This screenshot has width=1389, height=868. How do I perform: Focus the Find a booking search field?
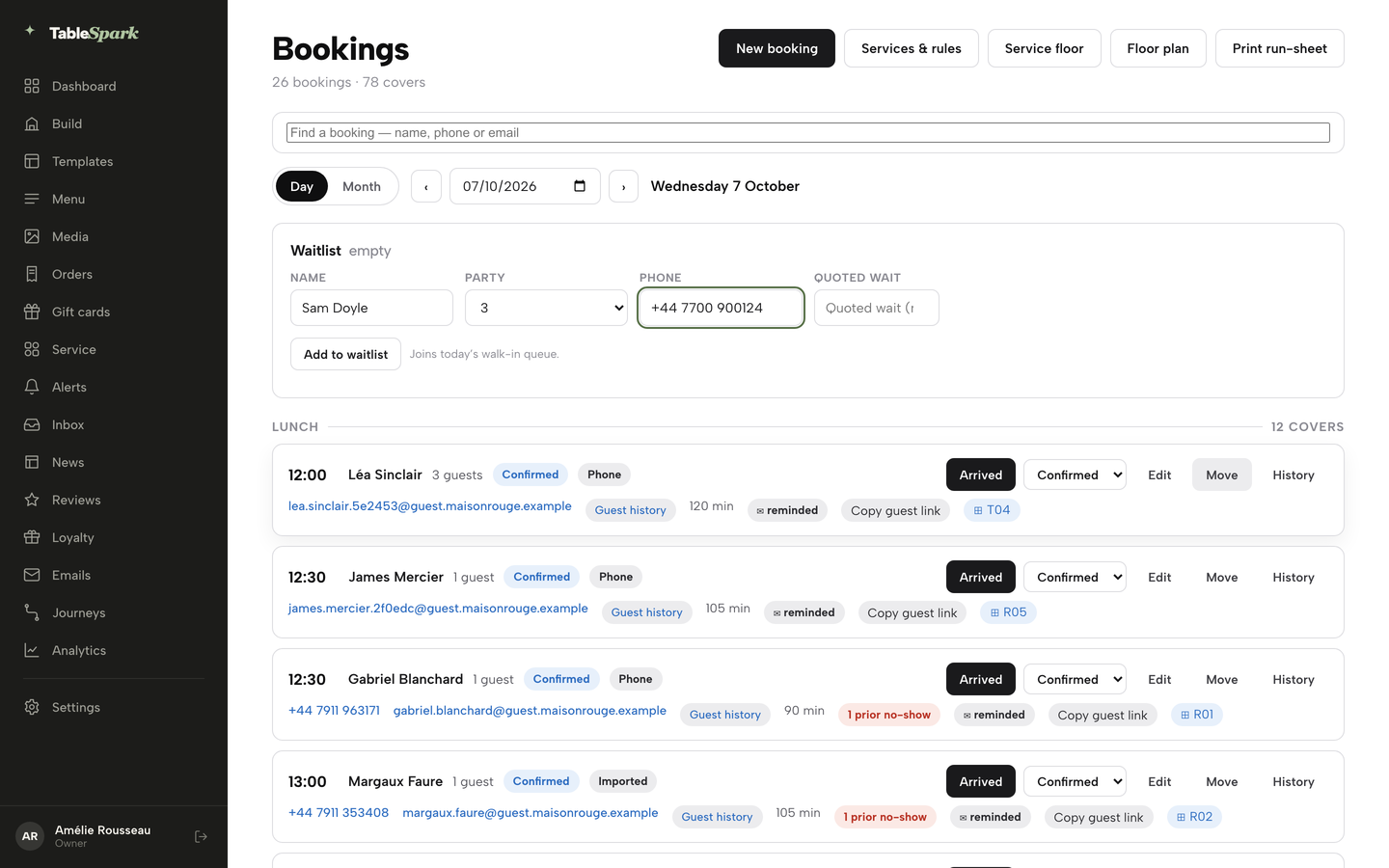click(808, 133)
